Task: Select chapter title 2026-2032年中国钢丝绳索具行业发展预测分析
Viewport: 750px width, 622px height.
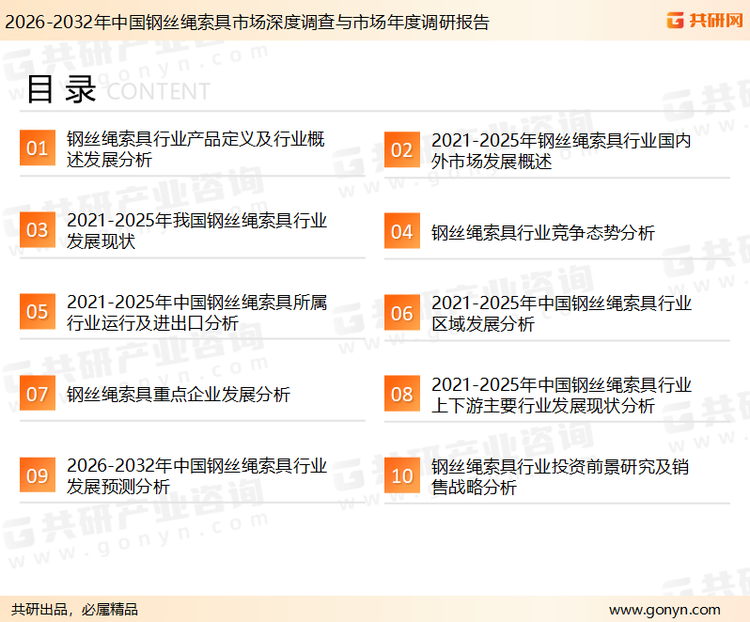Action: pos(197,476)
